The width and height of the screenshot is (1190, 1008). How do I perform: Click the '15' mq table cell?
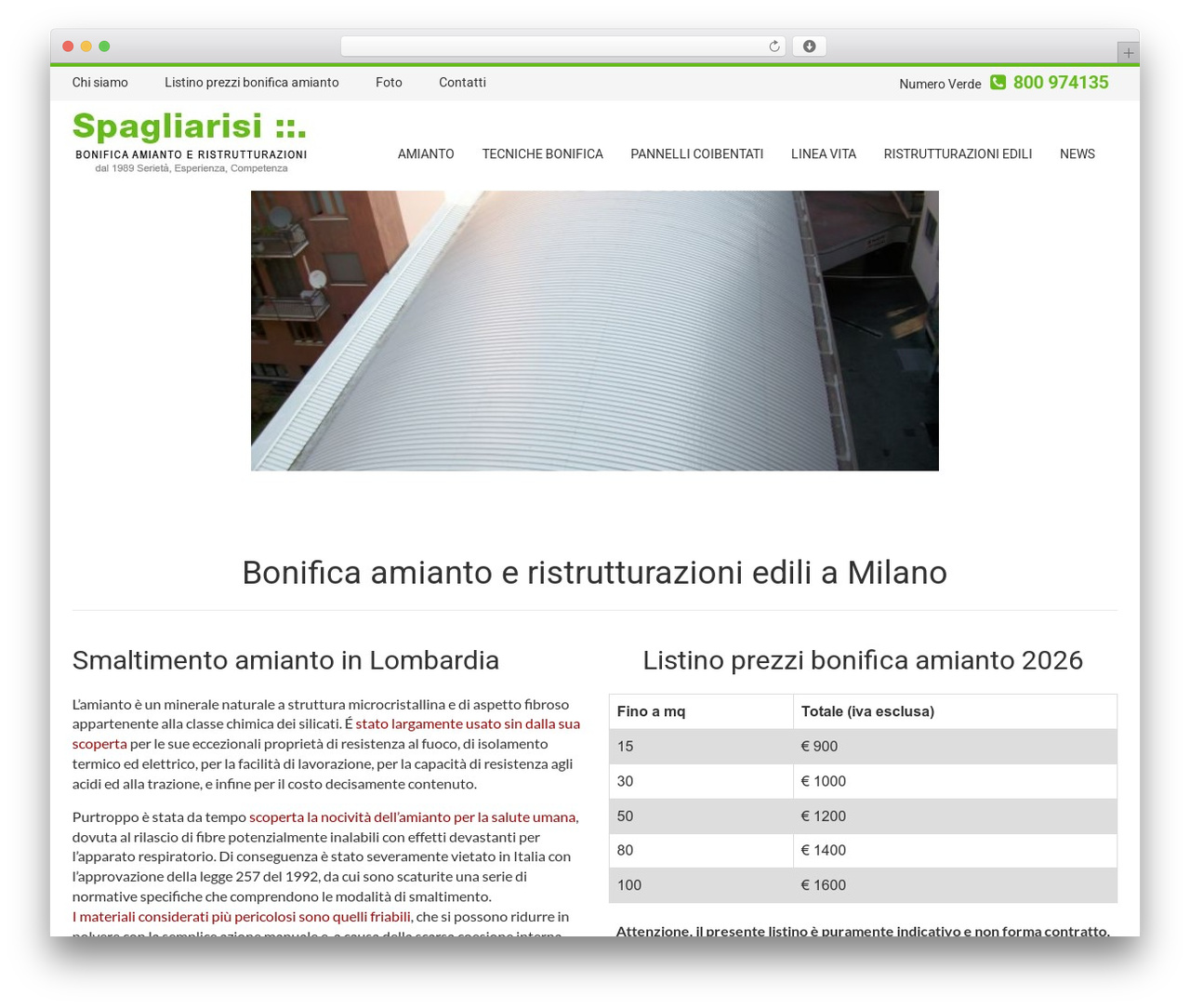pos(701,747)
